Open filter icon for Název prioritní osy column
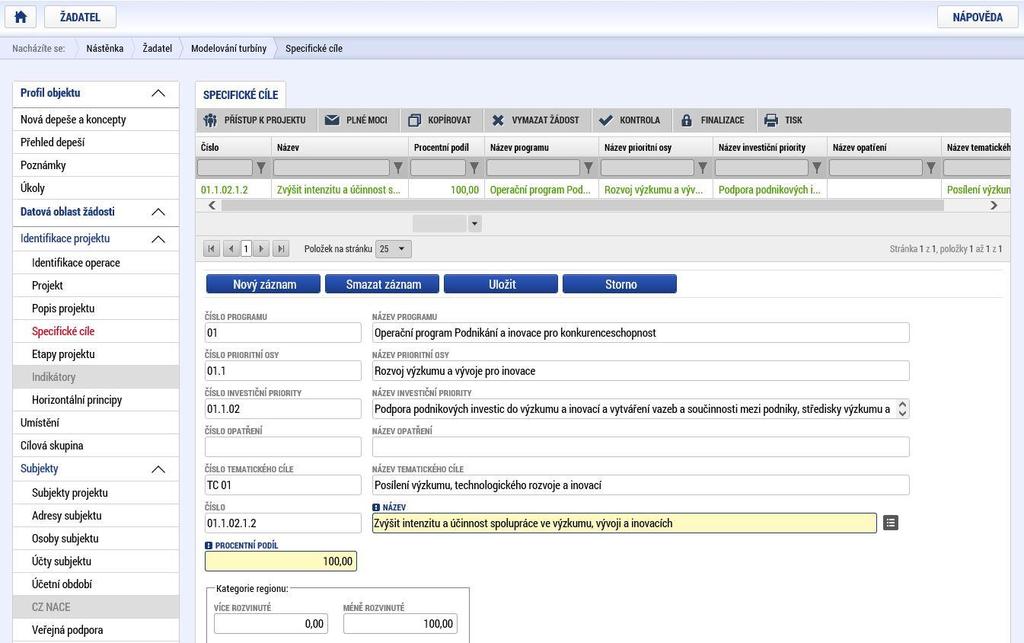Screen dimensions: 1024x643 click(x=703, y=168)
